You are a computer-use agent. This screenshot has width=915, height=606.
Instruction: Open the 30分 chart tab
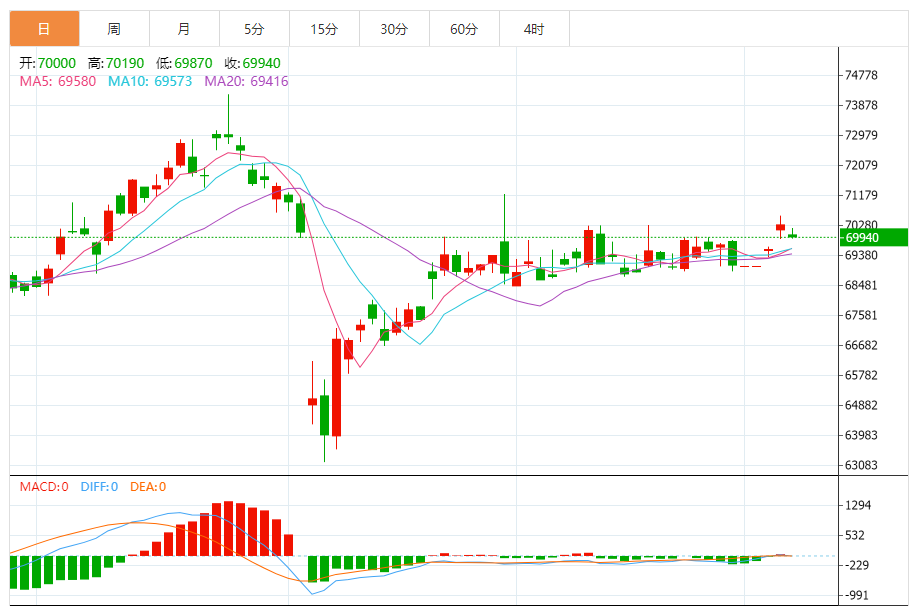(x=394, y=29)
